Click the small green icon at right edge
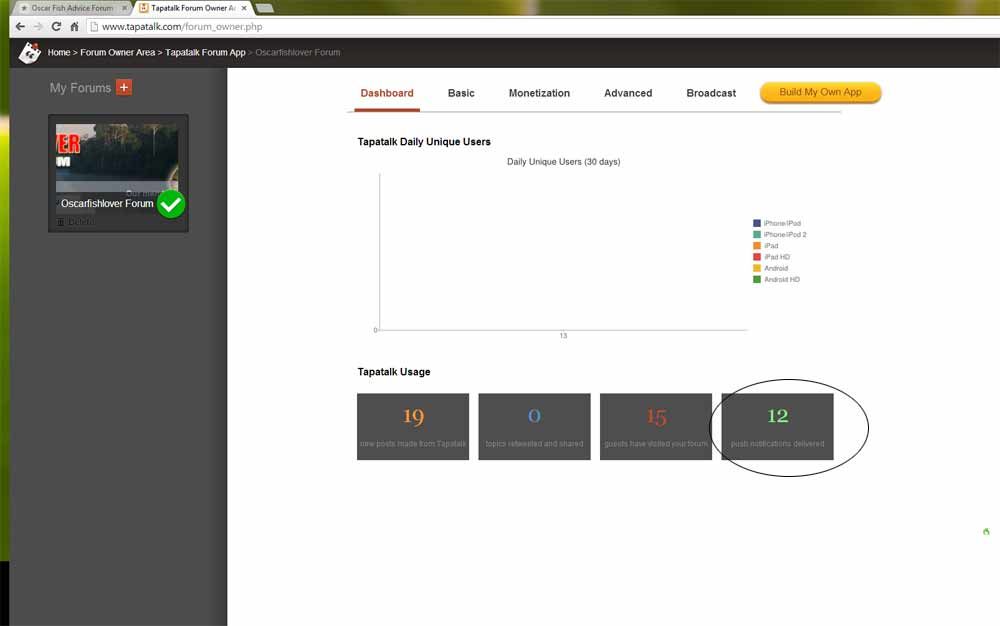The height and width of the screenshot is (626, 1000). click(986, 532)
